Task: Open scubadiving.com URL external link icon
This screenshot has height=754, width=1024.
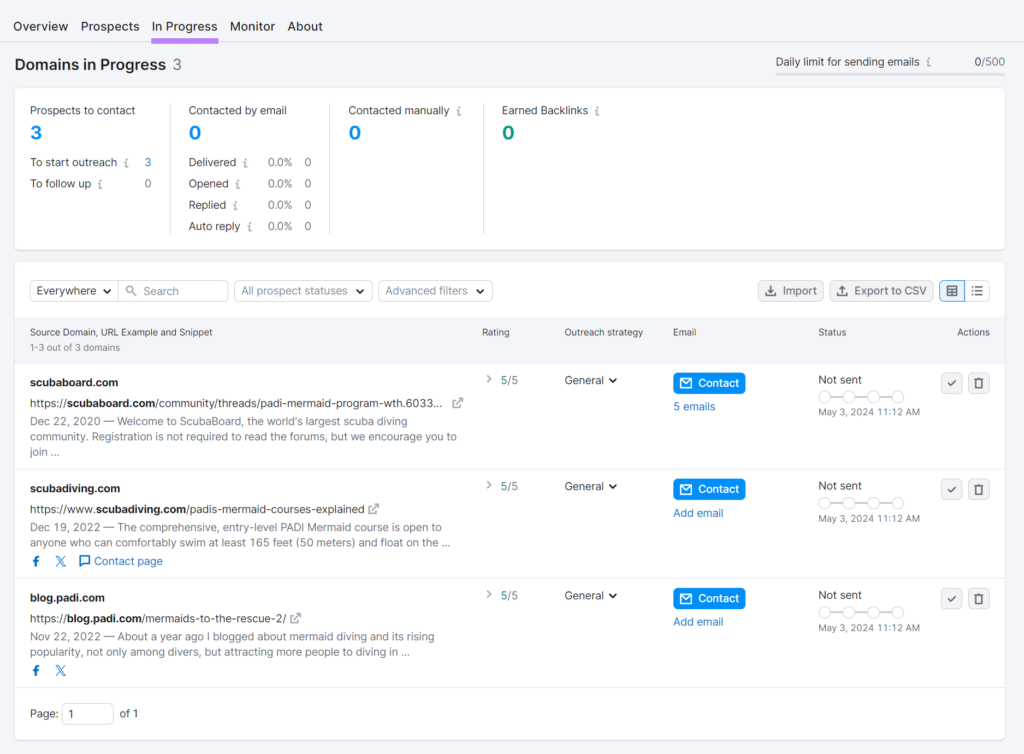Action: coord(374,509)
